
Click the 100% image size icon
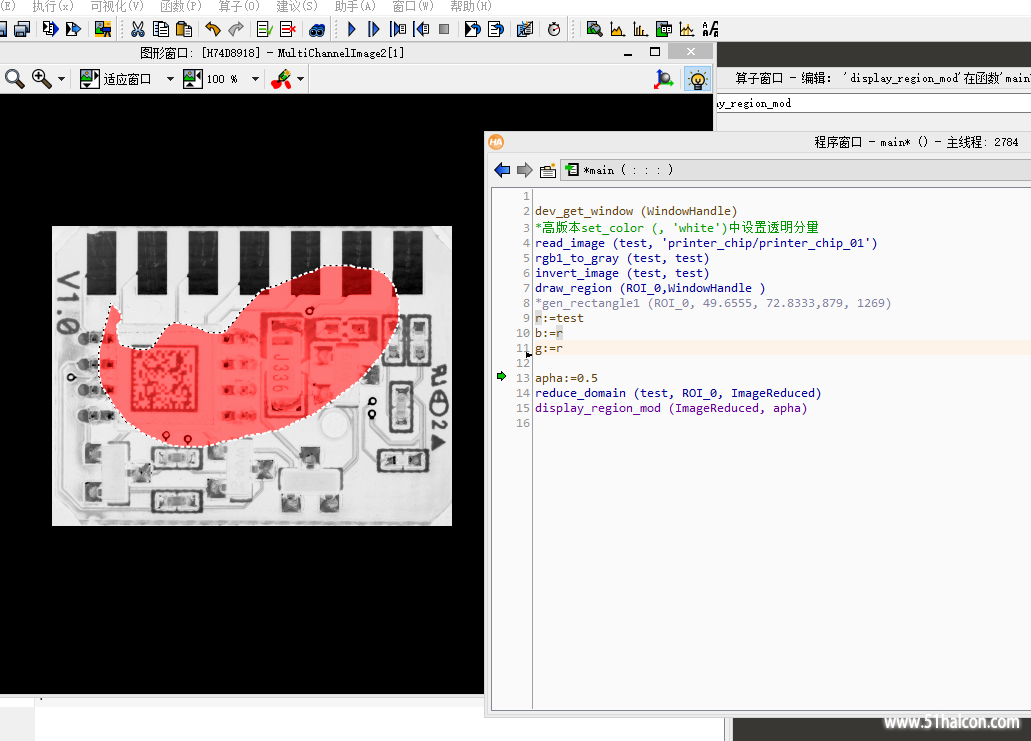coord(193,79)
